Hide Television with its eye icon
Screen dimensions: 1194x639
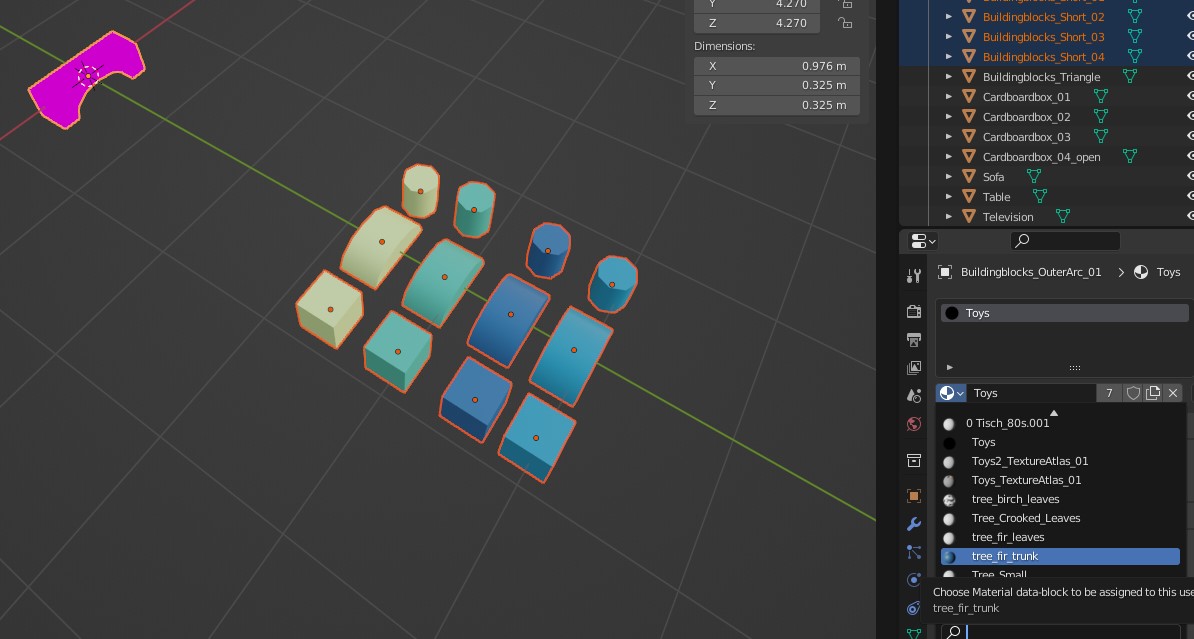(x=1190, y=217)
